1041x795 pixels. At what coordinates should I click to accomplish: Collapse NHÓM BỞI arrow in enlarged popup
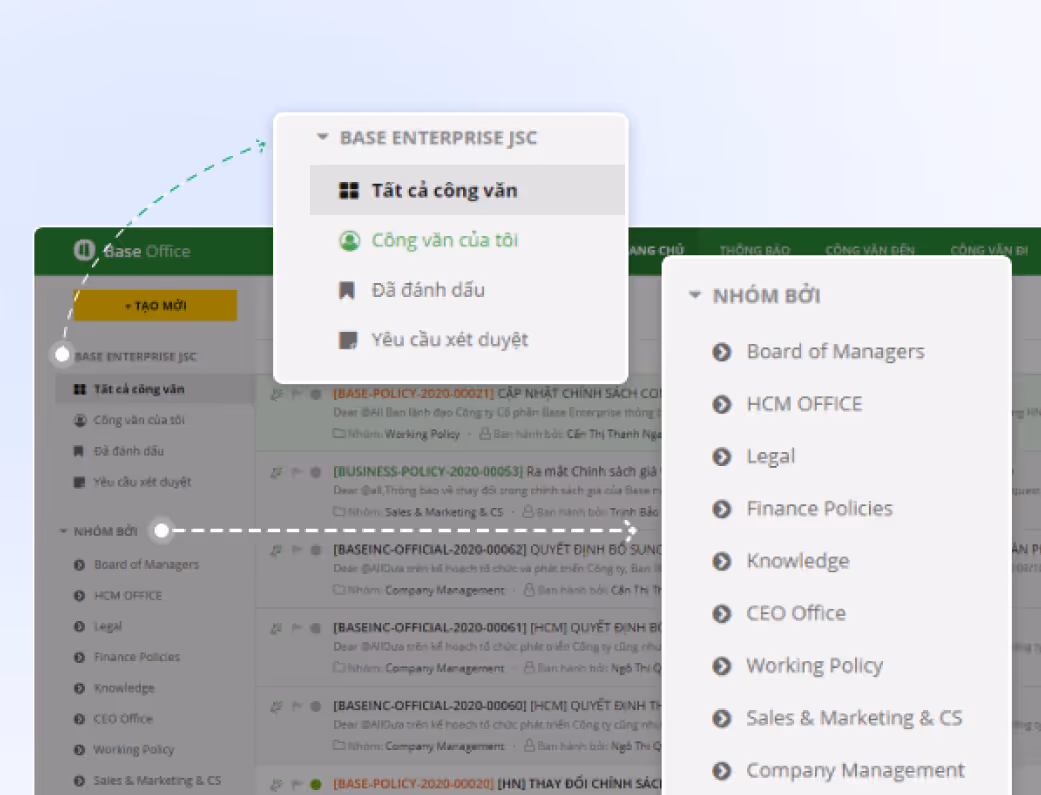[x=694, y=295]
